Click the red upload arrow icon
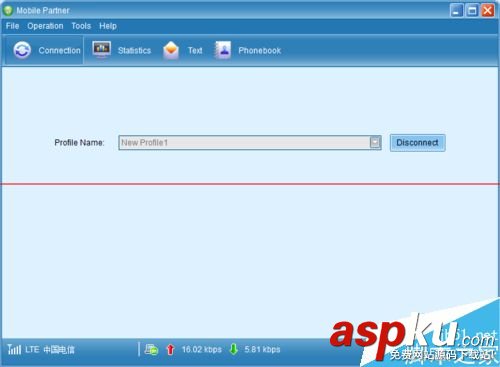The width and height of the screenshot is (500, 367). [x=170, y=349]
